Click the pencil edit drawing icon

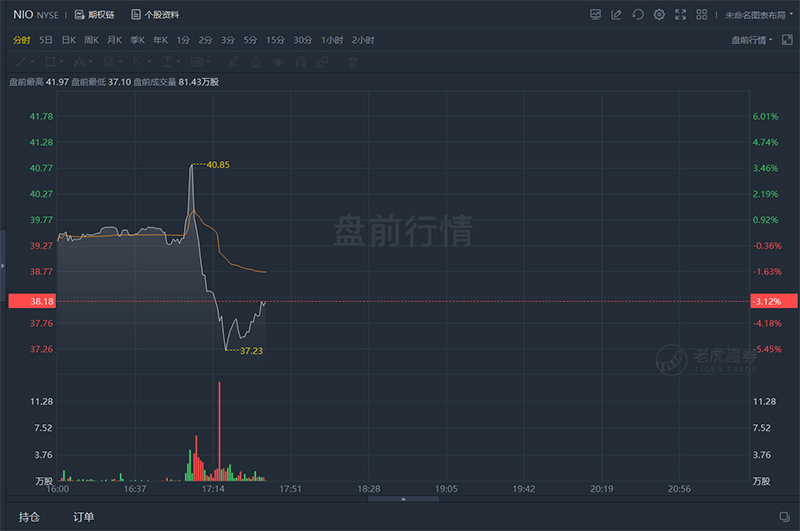[x=233, y=62]
